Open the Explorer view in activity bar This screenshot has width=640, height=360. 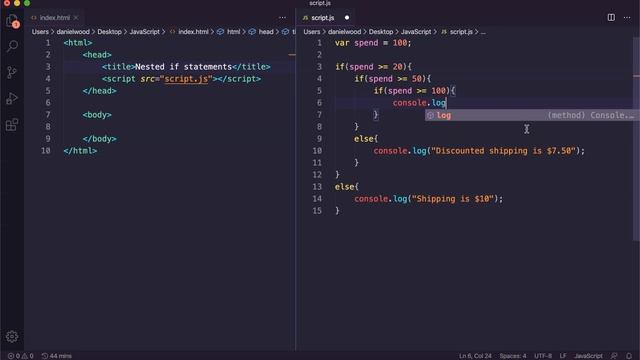[x=12, y=21]
